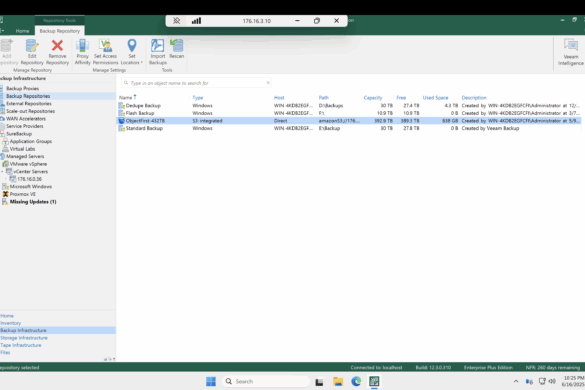Select Proxmox VE in the tree
The image size is (585, 390).
[22, 194]
